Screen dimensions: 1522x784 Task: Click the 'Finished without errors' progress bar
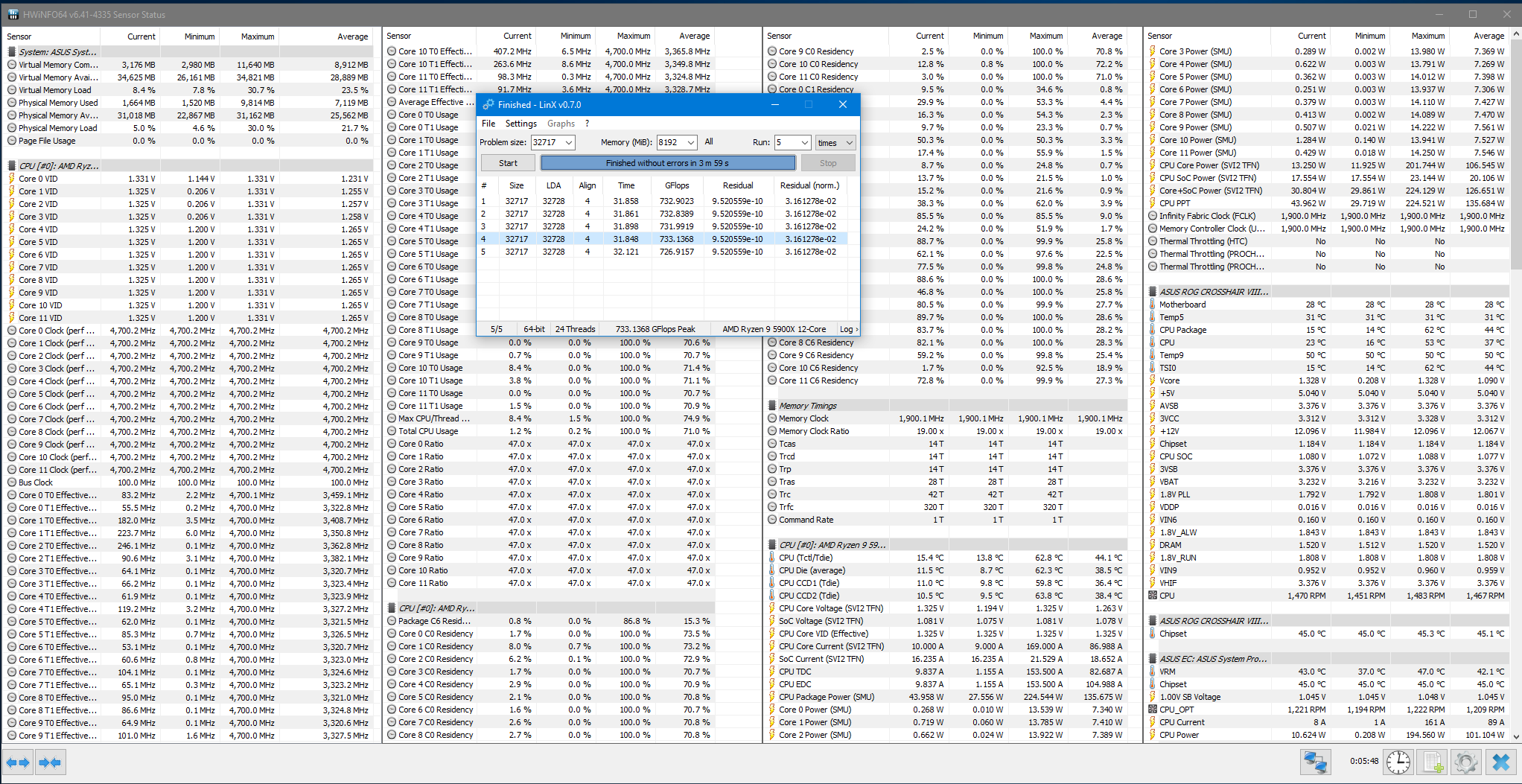click(x=668, y=163)
